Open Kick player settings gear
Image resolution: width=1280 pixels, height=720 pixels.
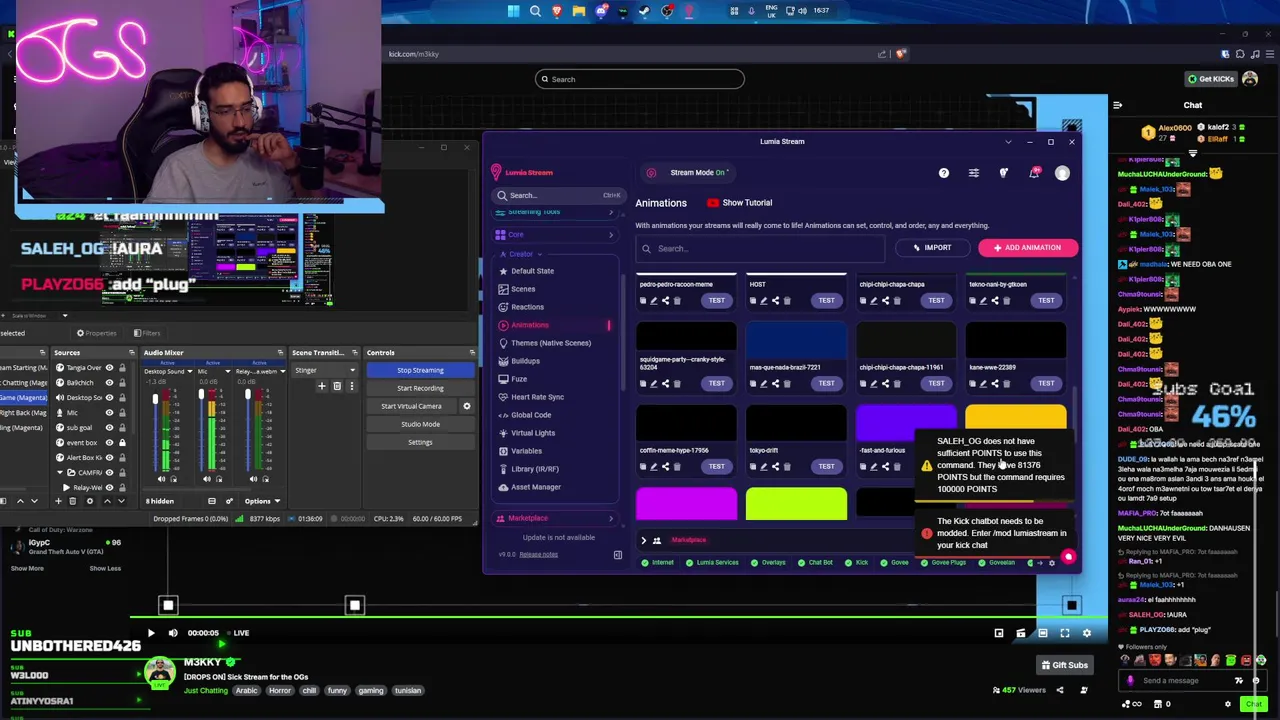tap(1087, 633)
